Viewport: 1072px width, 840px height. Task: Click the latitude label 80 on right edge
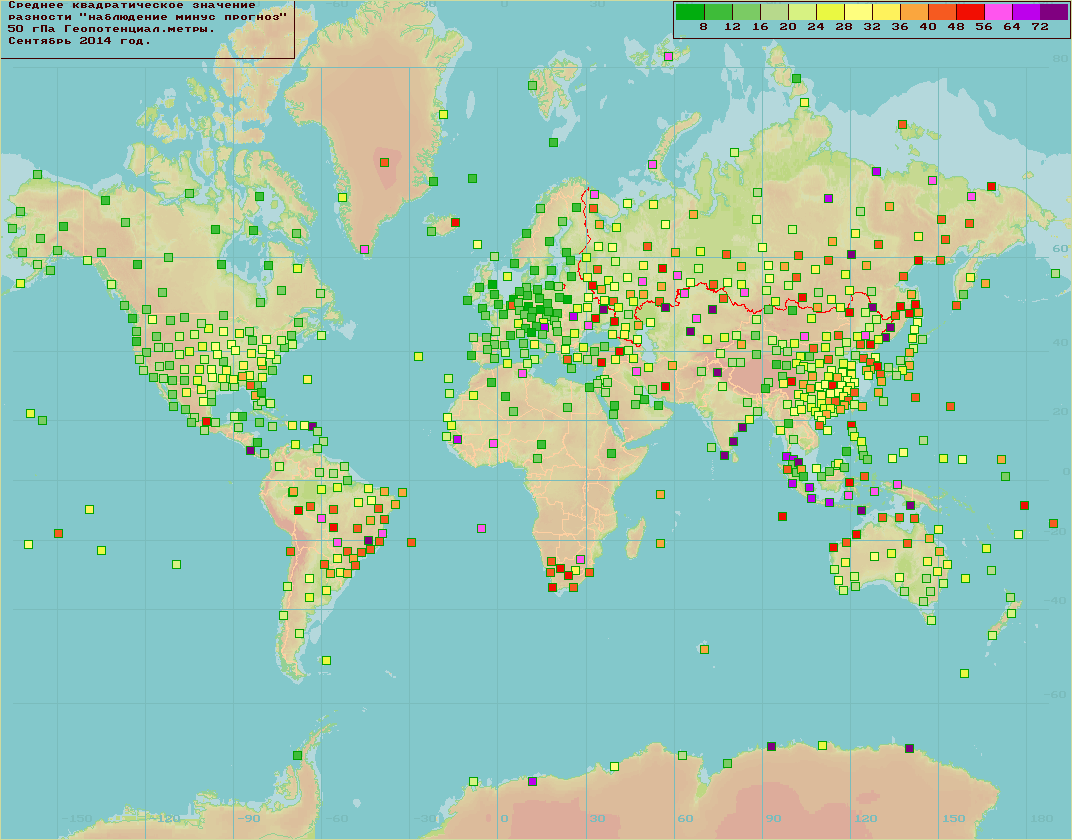click(x=1059, y=59)
